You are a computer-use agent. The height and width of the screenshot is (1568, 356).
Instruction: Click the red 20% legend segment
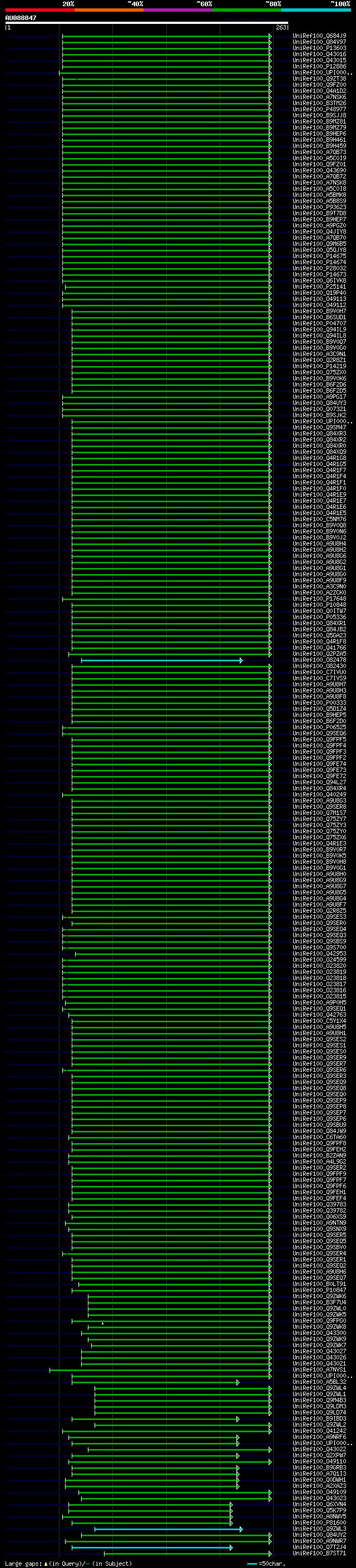click(39, 11)
